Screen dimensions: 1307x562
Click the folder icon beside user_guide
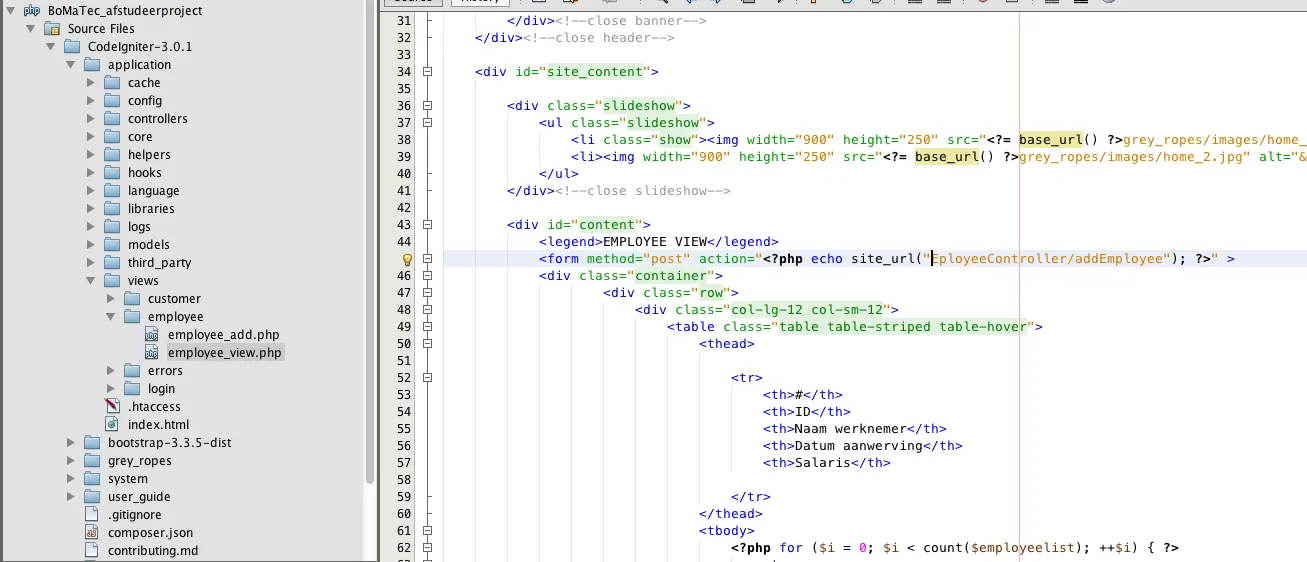pyautogui.click(x=92, y=497)
